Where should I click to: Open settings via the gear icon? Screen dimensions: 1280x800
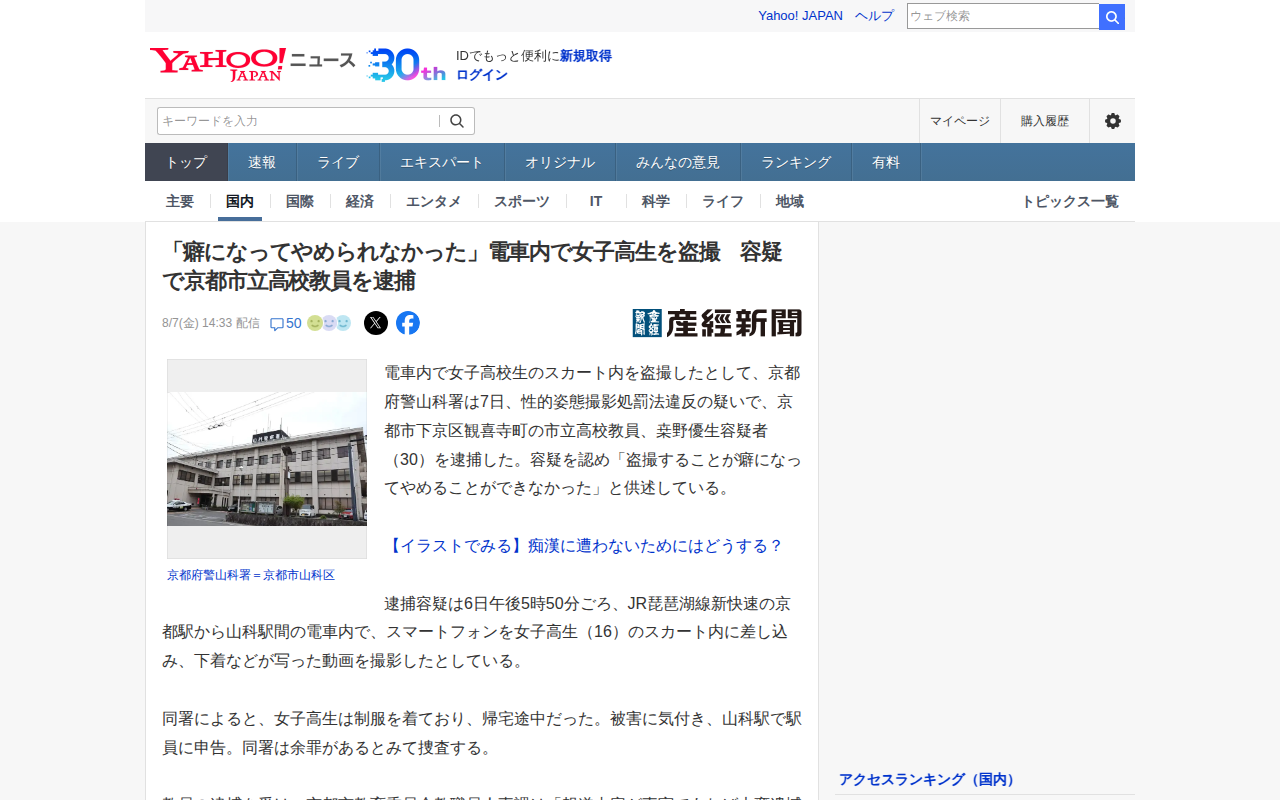[x=1113, y=121]
